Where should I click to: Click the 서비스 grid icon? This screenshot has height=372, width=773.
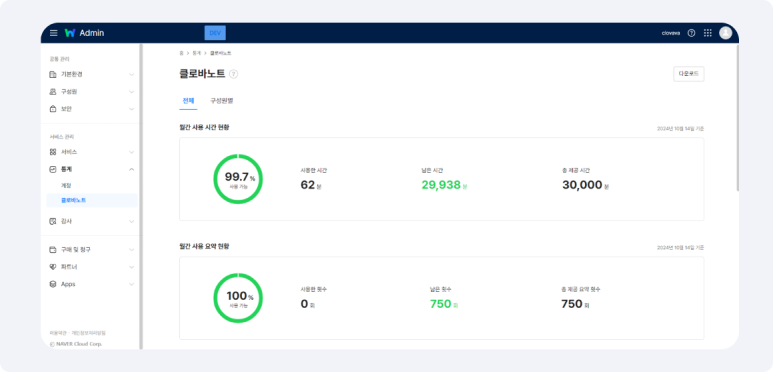click(x=53, y=152)
